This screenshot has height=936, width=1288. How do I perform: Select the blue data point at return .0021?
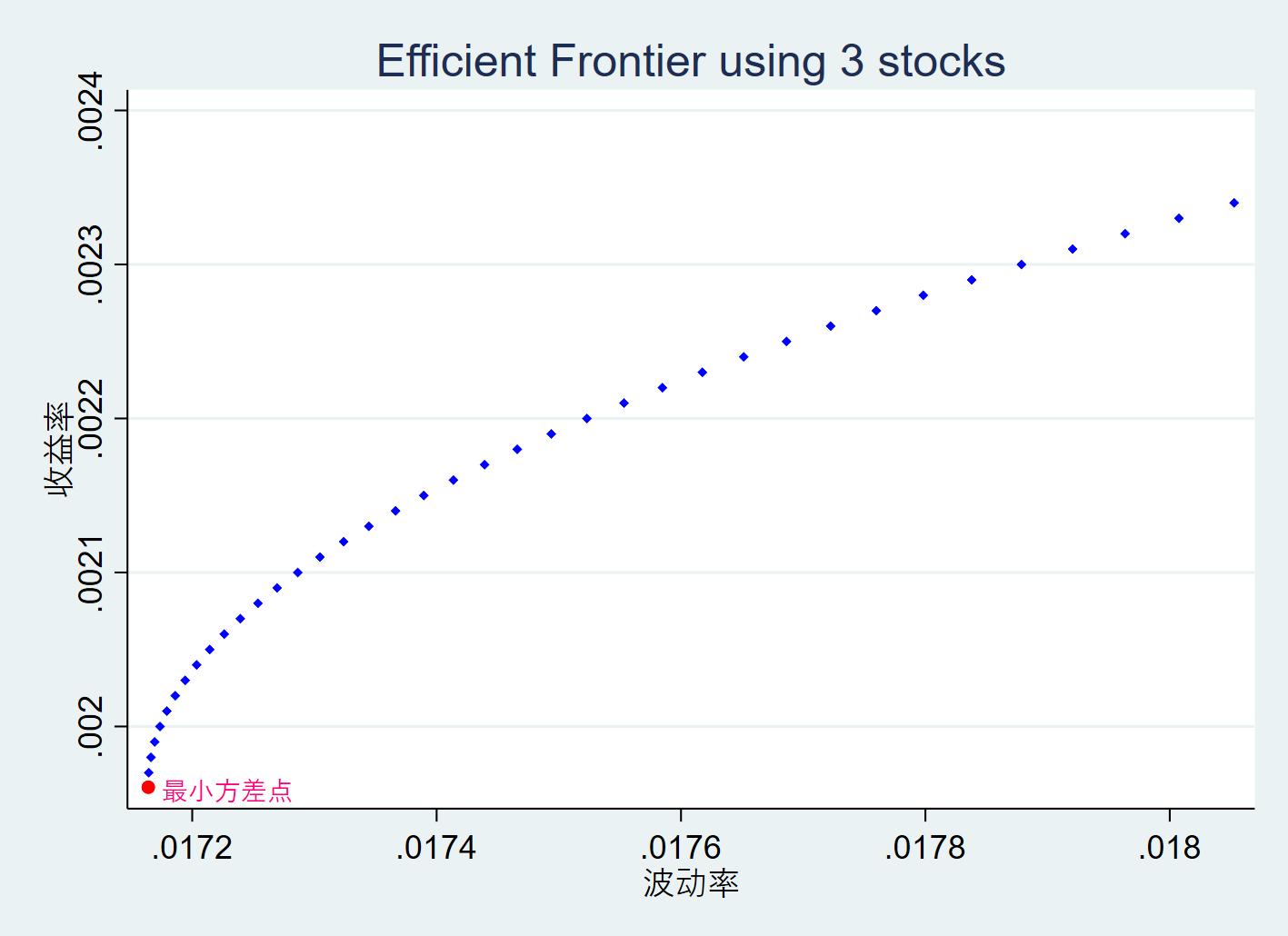(x=298, y=573)
